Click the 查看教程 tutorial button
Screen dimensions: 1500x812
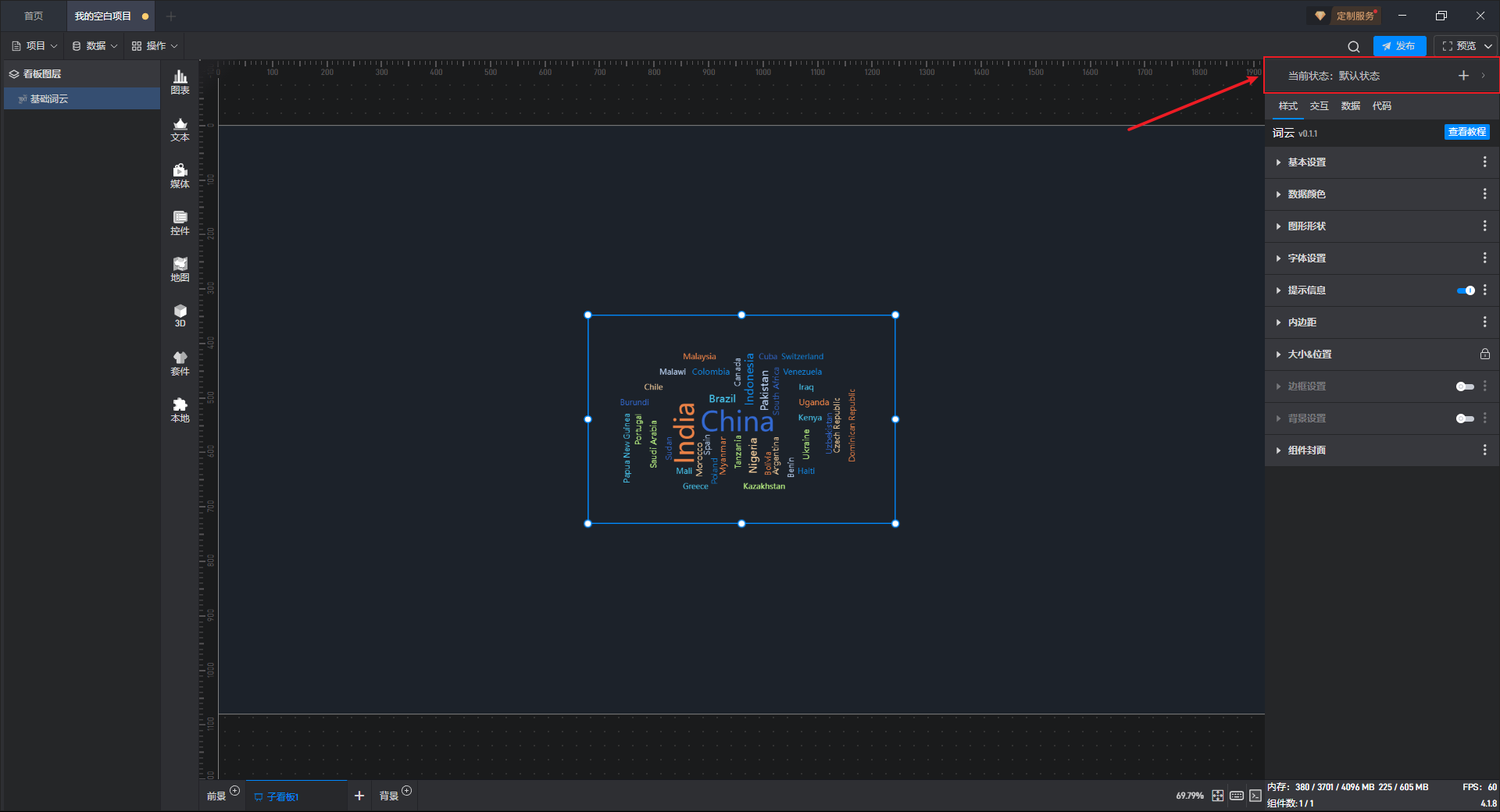coord(1466,132)
